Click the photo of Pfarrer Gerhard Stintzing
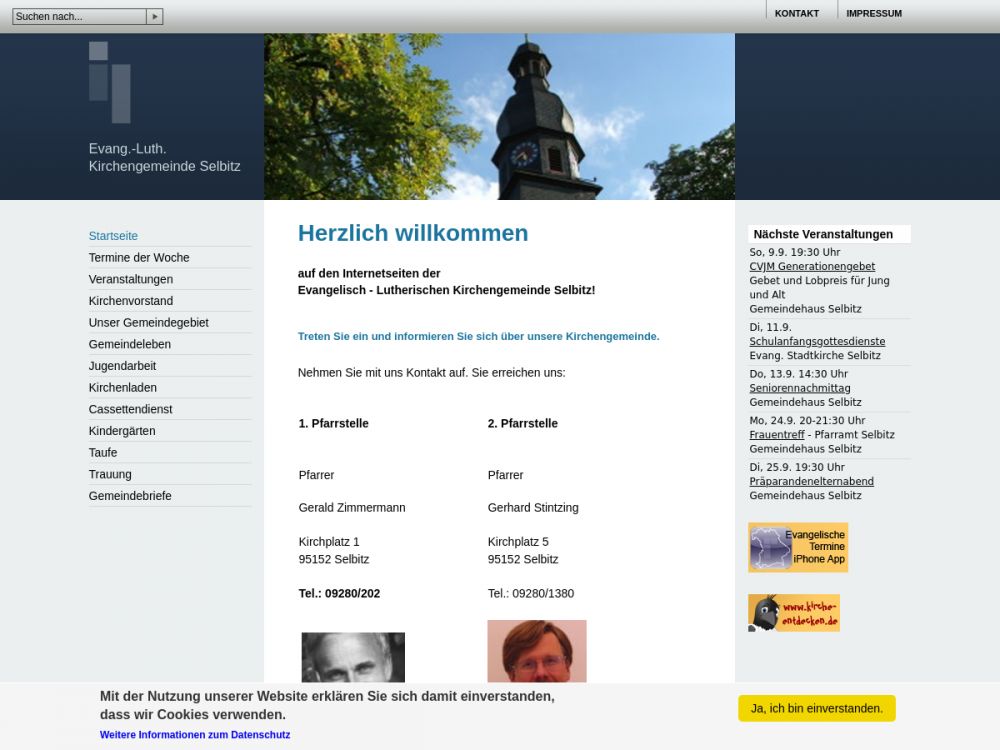 coord(537,652)
